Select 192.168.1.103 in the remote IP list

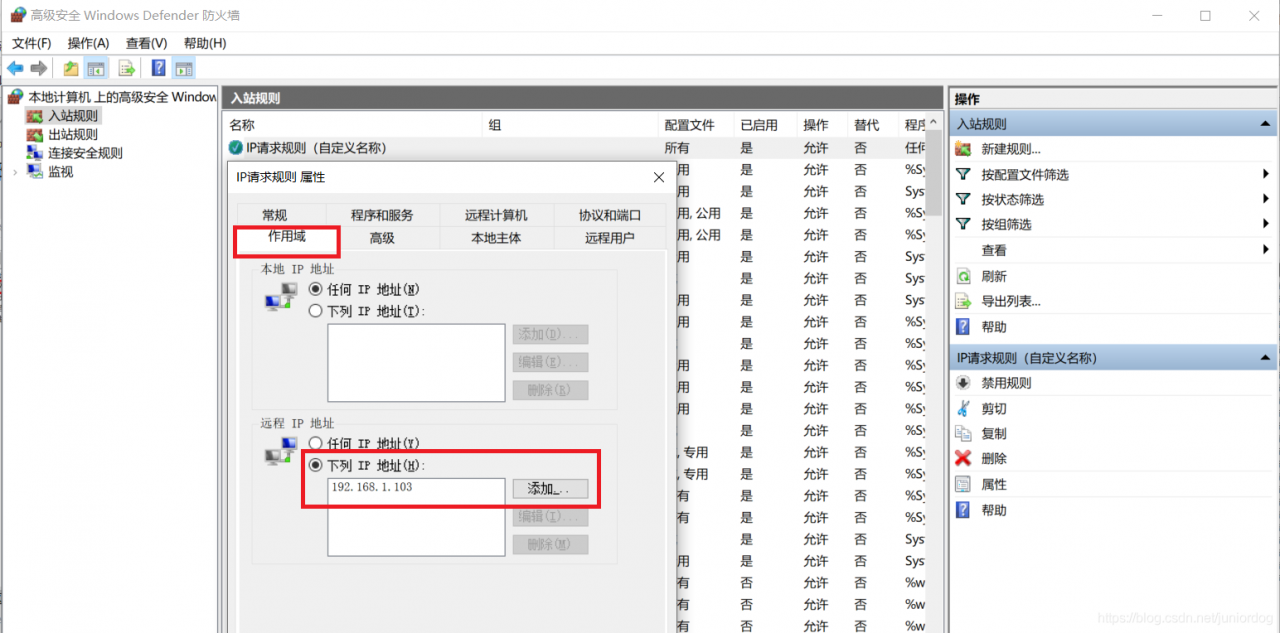(371, 487)
